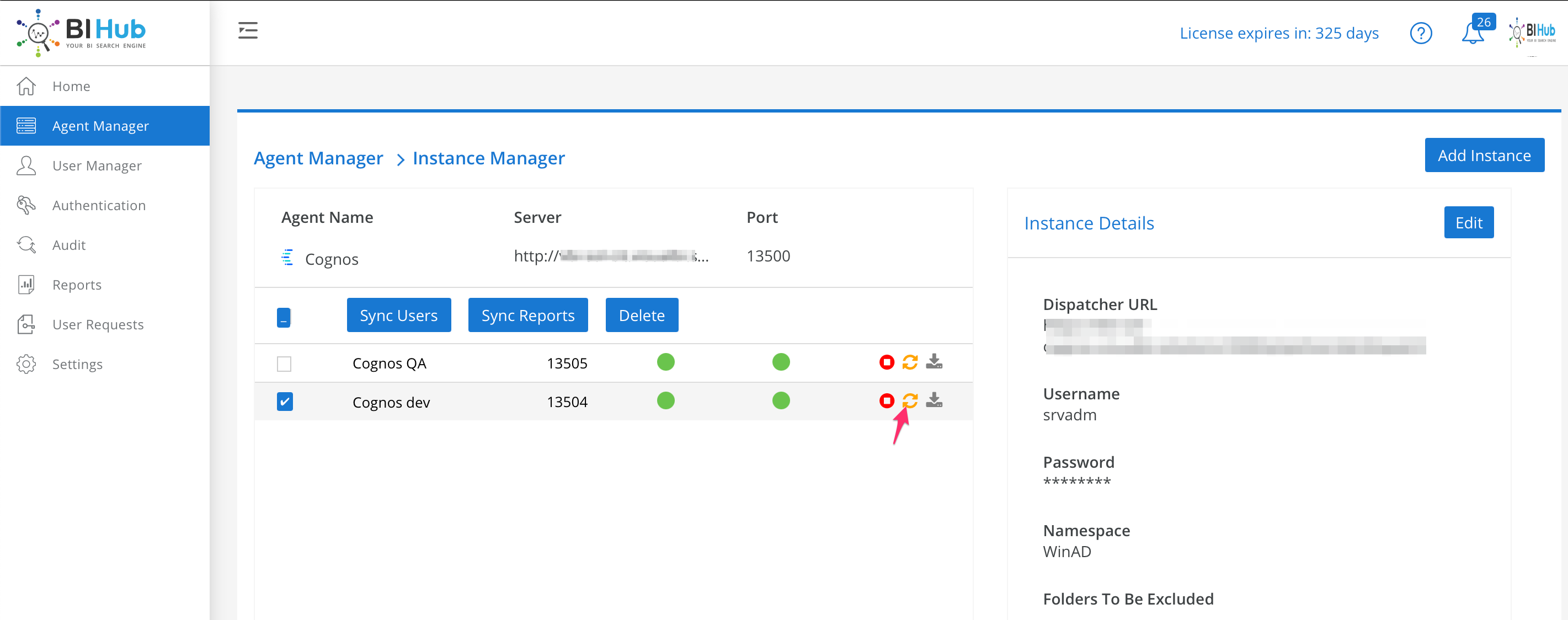Viewport: 1568px width, 620px height.
Task: Click the User Requests document icon
Action: [x=26, y=324]
